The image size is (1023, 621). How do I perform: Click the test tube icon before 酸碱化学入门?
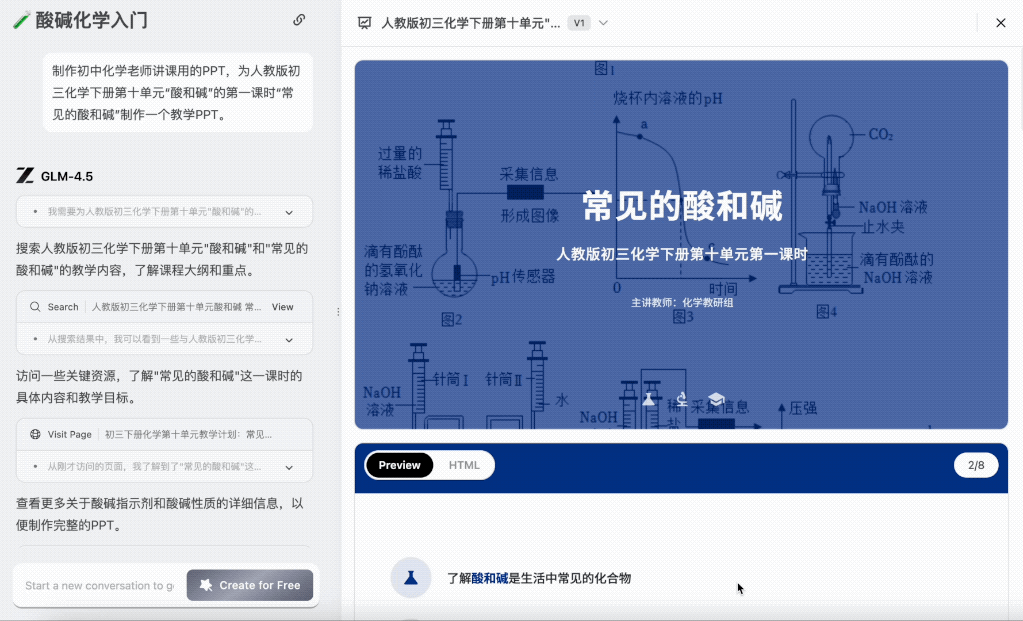pyautogui.click(x=21, y=20)
